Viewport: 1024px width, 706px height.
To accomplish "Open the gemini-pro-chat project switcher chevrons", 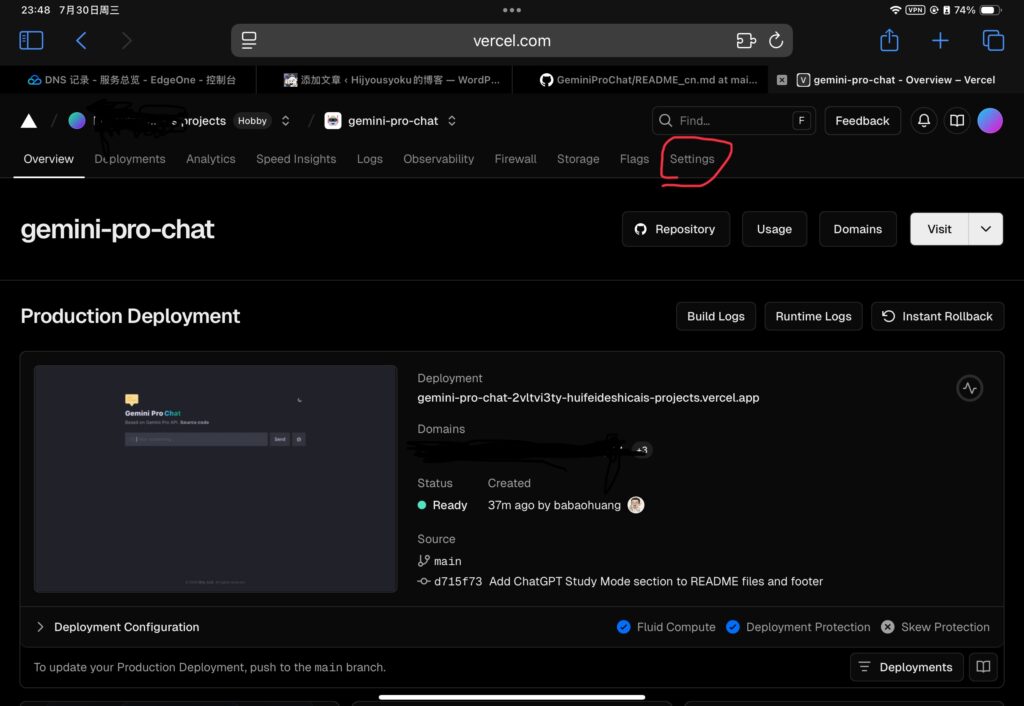I will click(x=452, y=121).
